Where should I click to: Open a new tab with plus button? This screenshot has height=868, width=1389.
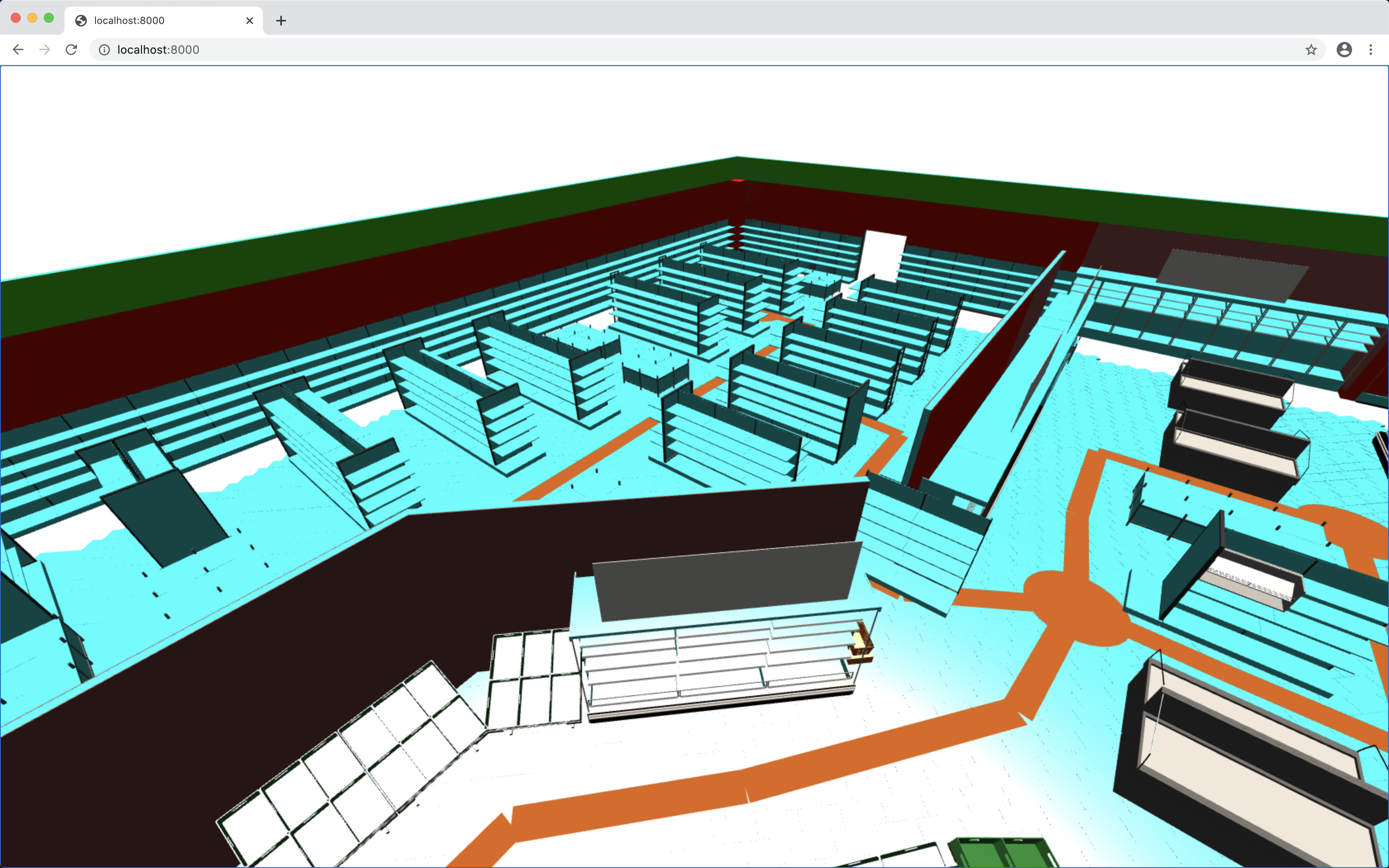coord(281,21)
